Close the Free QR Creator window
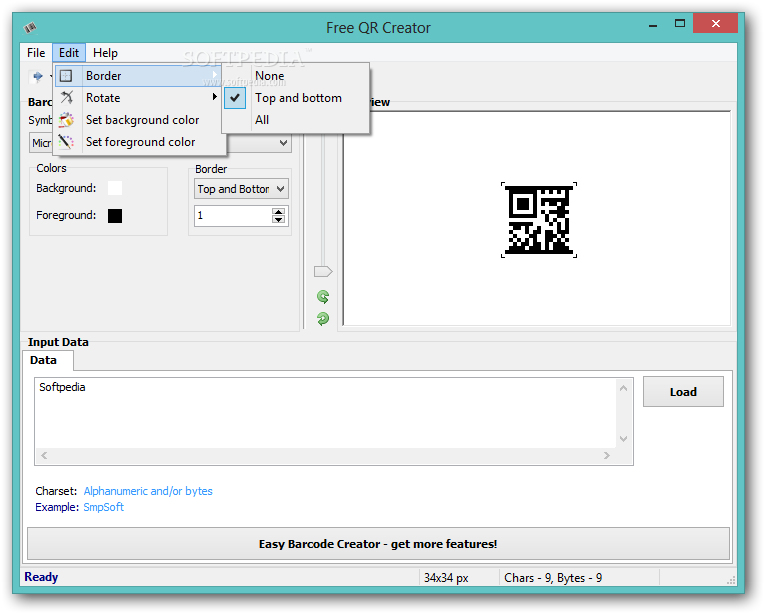 (x=715, y=23)
